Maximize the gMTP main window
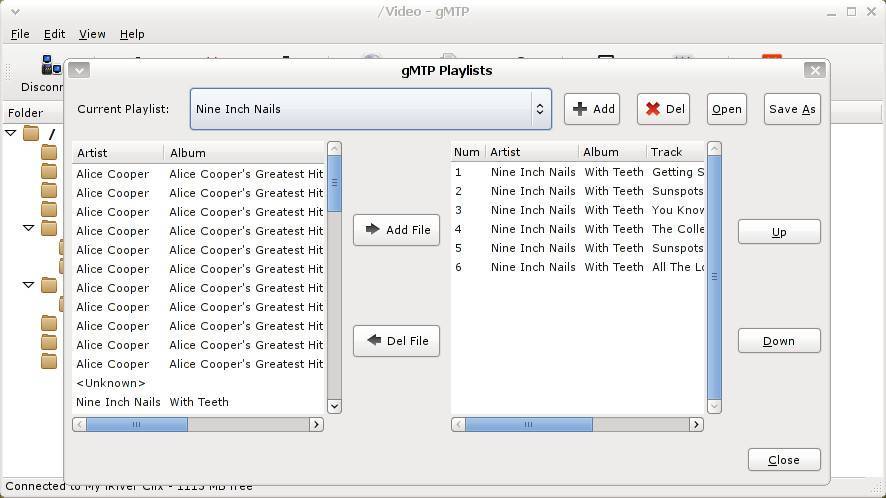Viewport: 886px width, 498px height. [x=851, y=11]
